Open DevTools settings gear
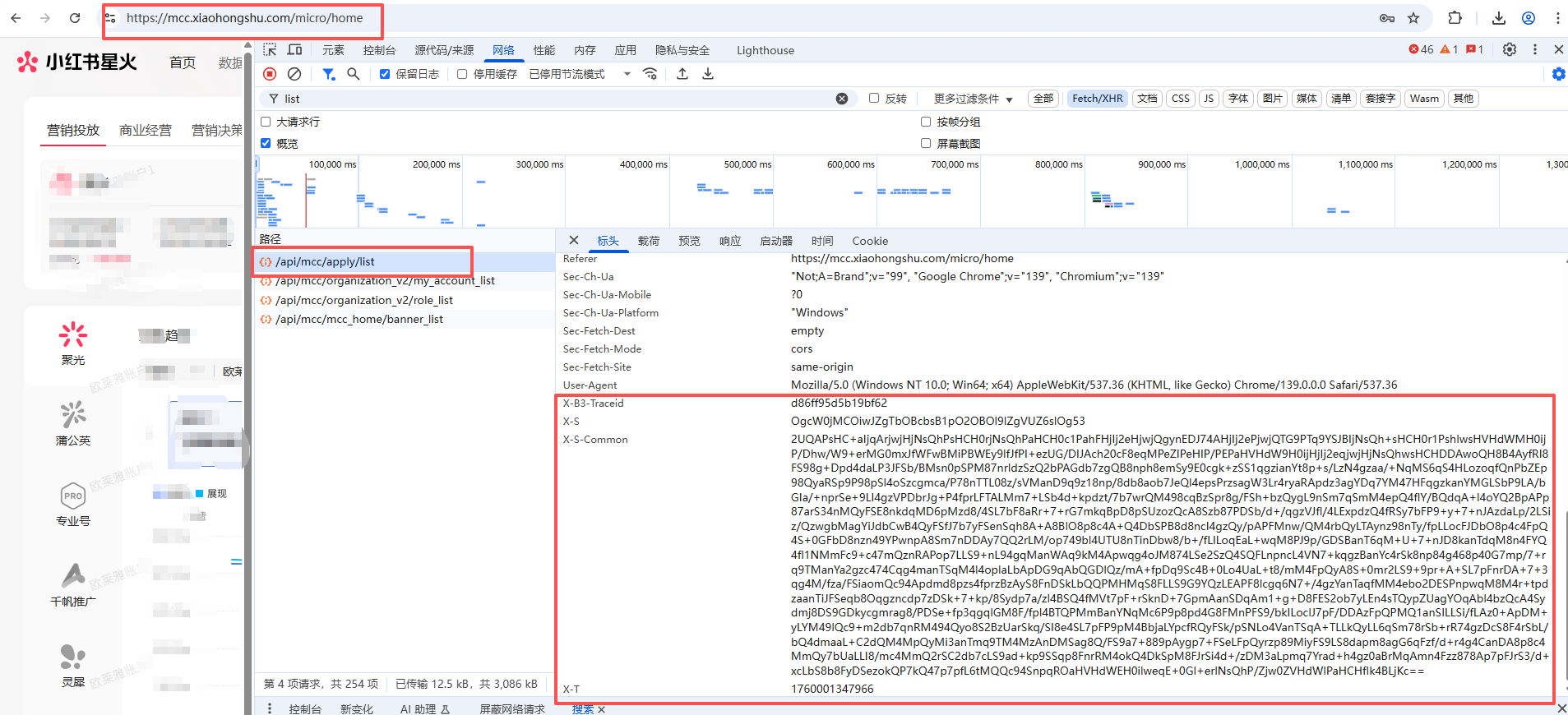 pyautogui.click(x=1510, y=49)
